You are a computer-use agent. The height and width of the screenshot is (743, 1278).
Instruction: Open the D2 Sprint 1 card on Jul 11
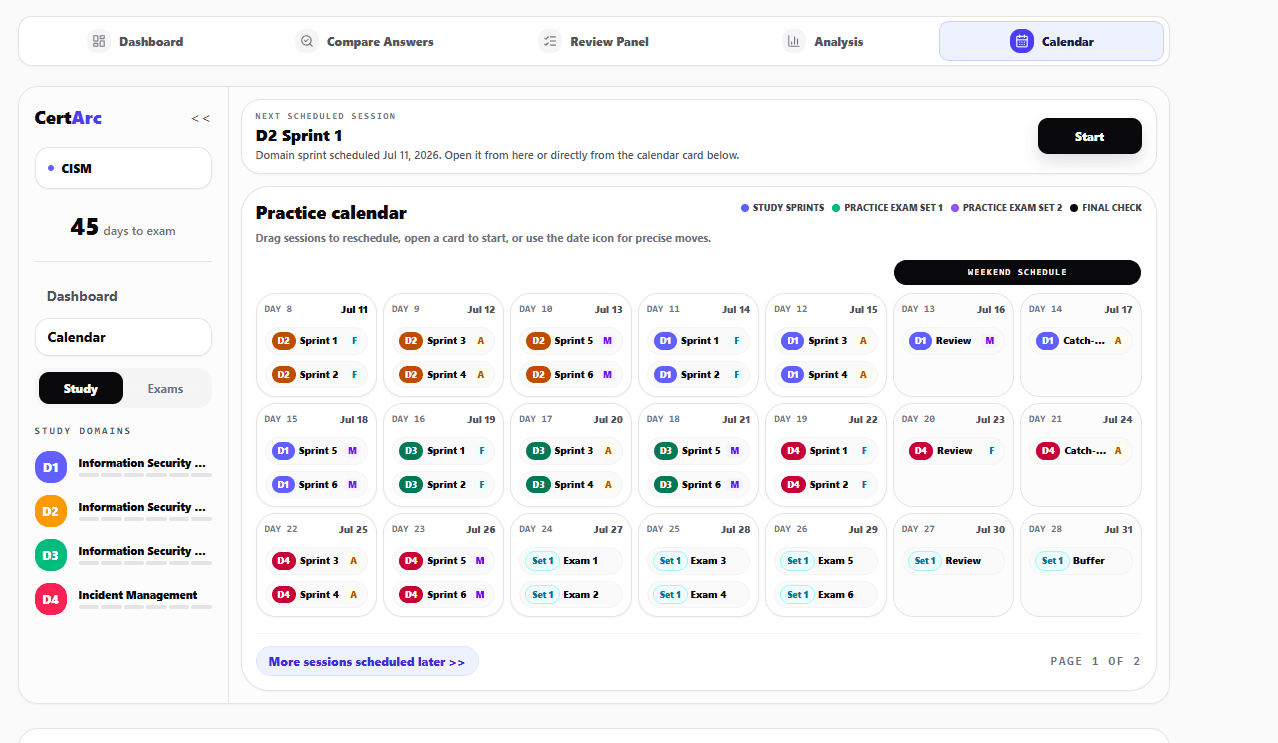click(x=316, y=341)
